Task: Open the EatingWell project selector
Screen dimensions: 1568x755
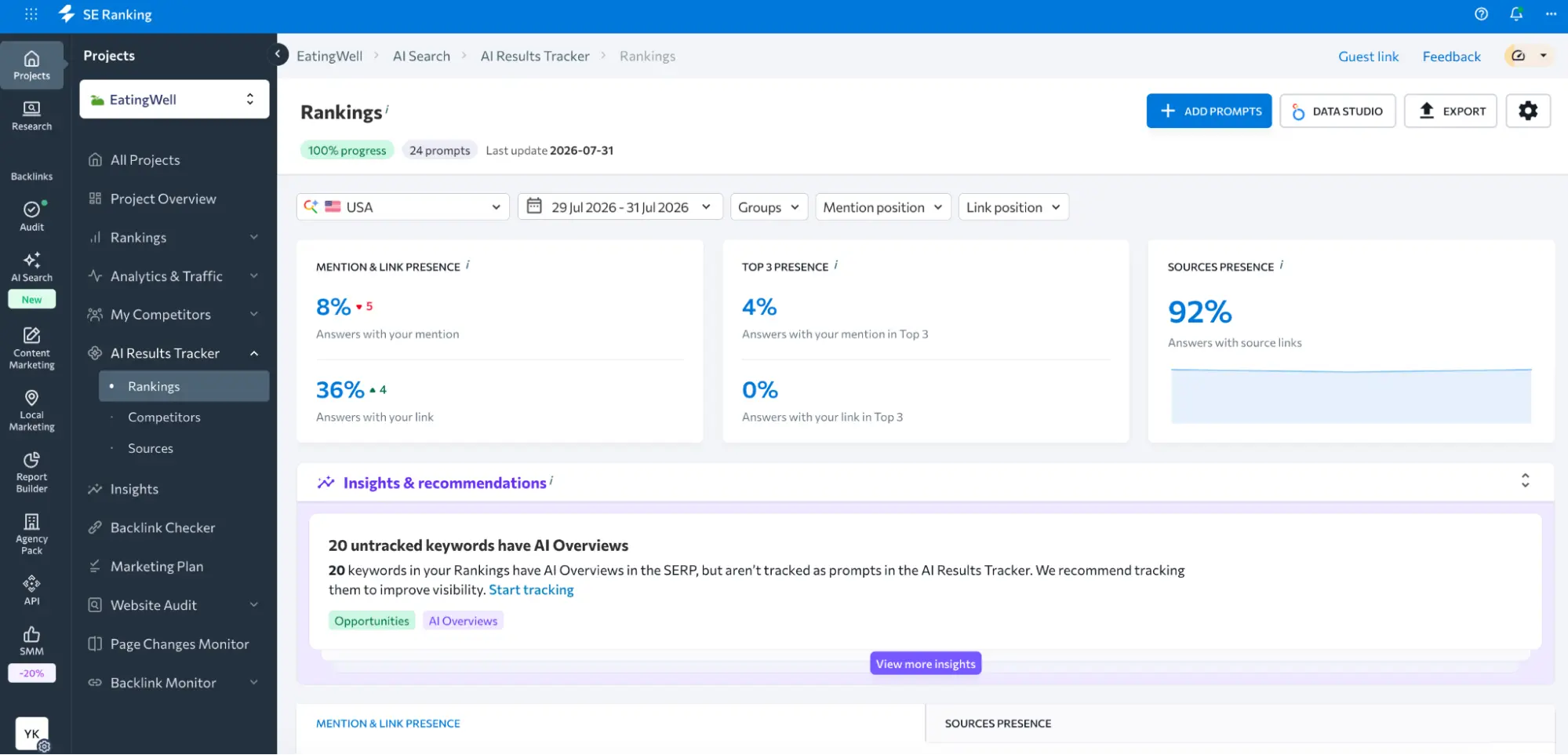Action: coord(174,99)
